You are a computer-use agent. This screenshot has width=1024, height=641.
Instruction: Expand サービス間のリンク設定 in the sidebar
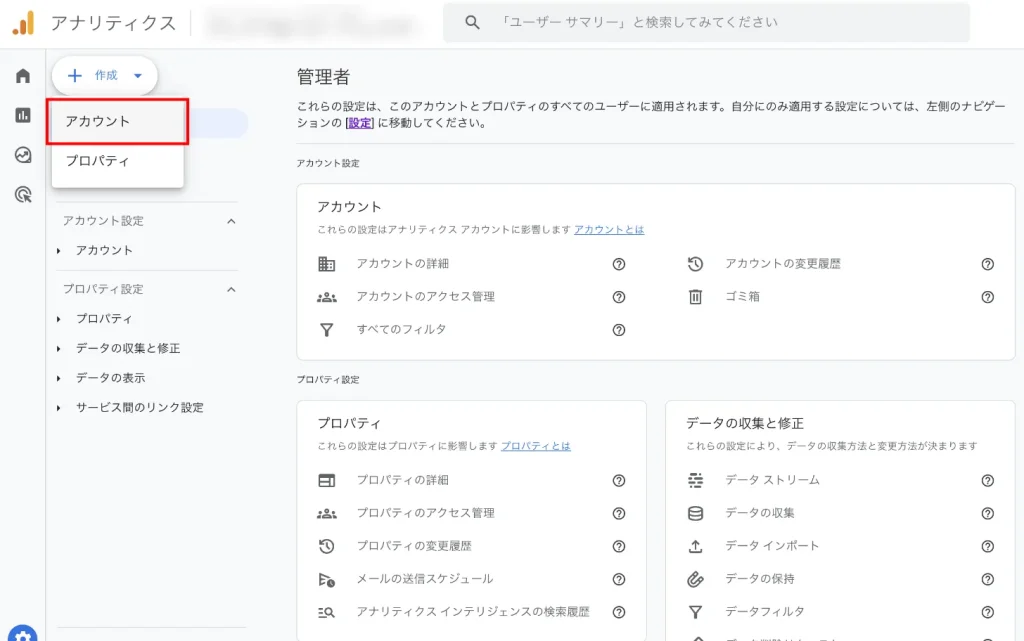point(59,408)
